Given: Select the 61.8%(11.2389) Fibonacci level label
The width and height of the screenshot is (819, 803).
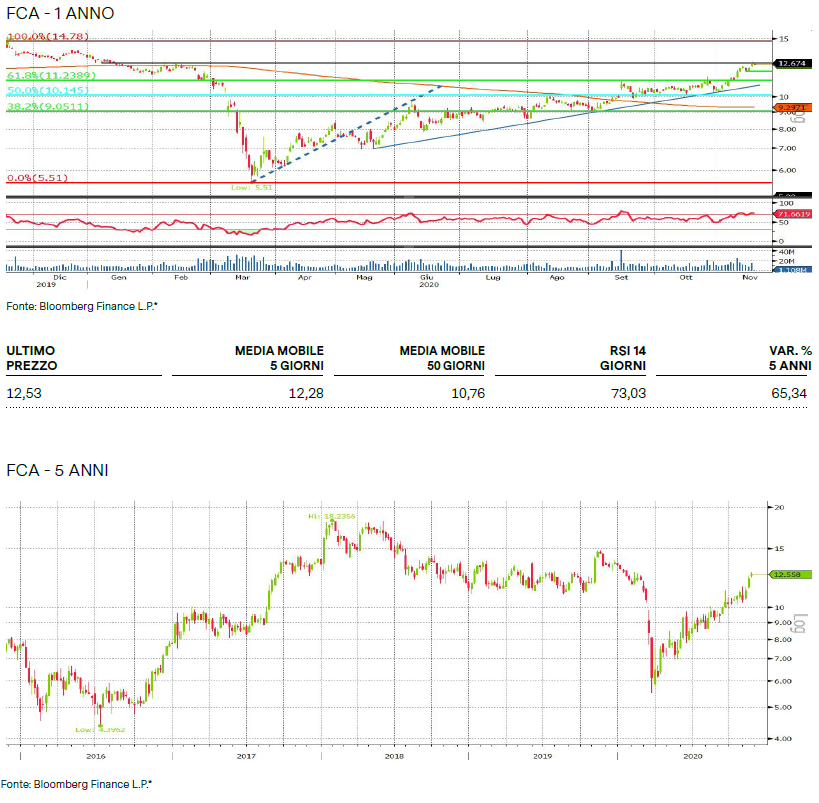Looking at the screenshot, I should (x=51, y=75).
